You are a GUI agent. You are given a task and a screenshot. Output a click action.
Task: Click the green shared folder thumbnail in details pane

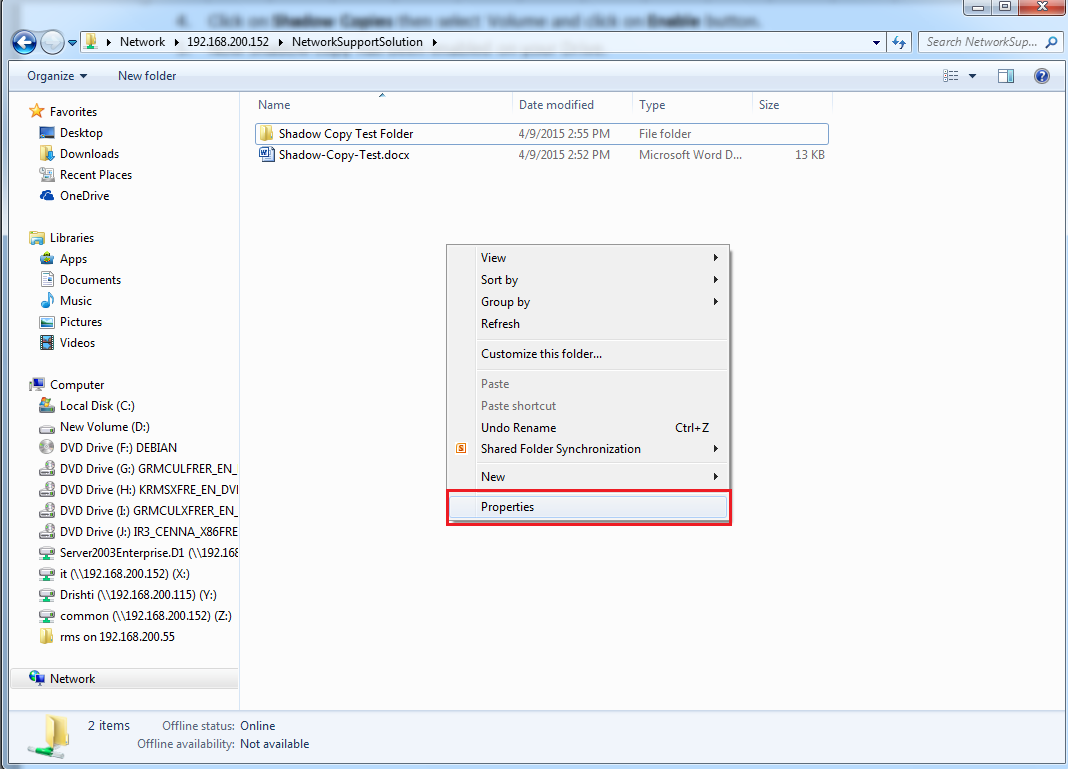(x=48, y=736)
